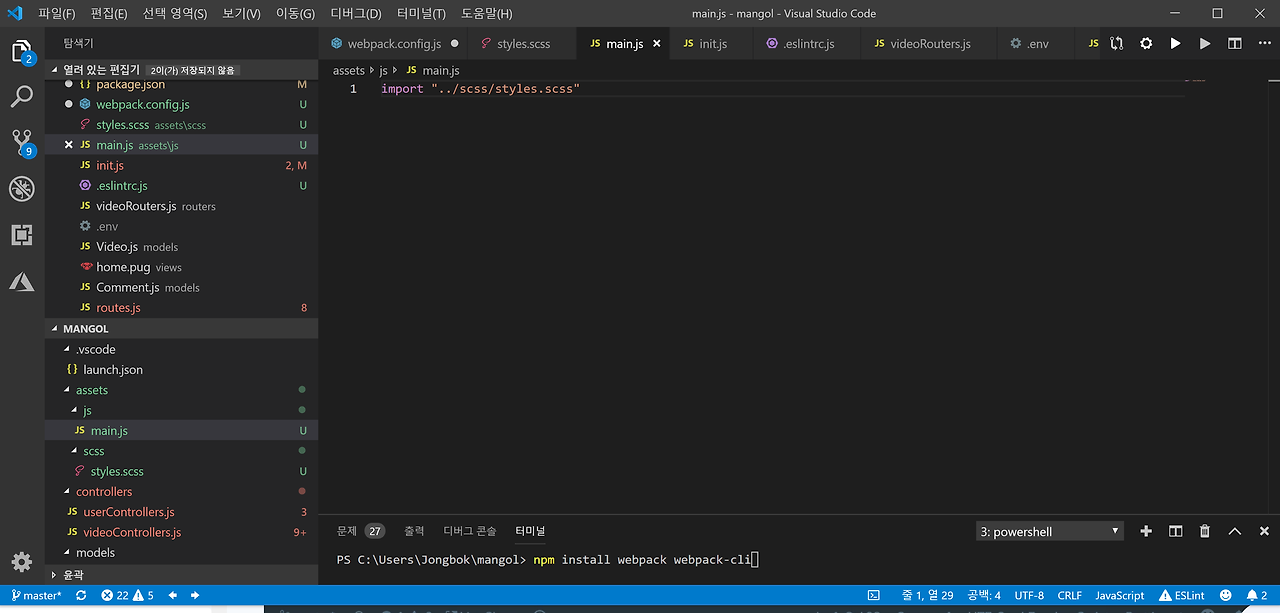Collapse the assets folder
Screen dimensions: 1280x613
pyautogui.click(x=181, y=390)
